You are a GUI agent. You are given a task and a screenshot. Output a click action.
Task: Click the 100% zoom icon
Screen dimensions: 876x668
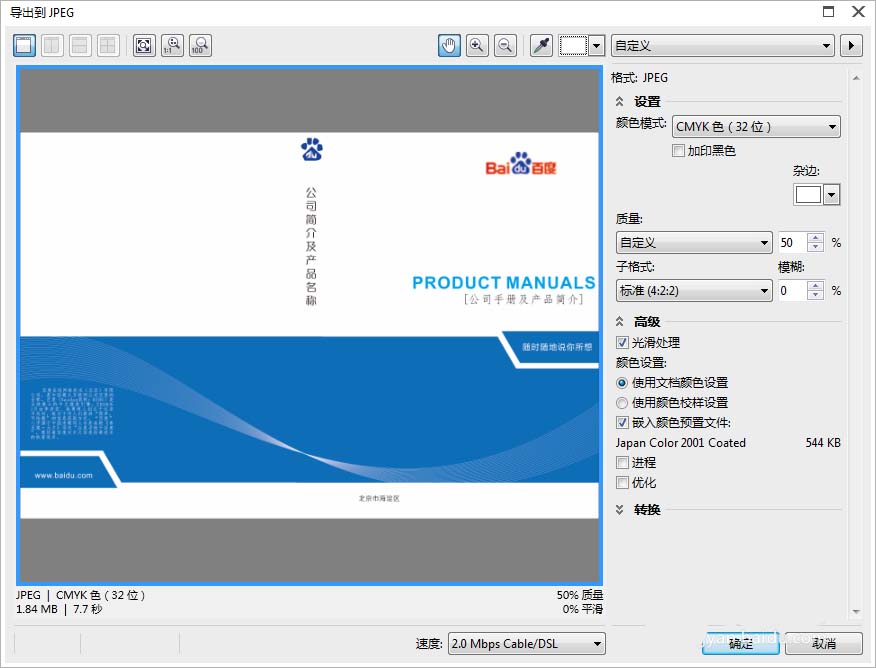coord(200,45)
